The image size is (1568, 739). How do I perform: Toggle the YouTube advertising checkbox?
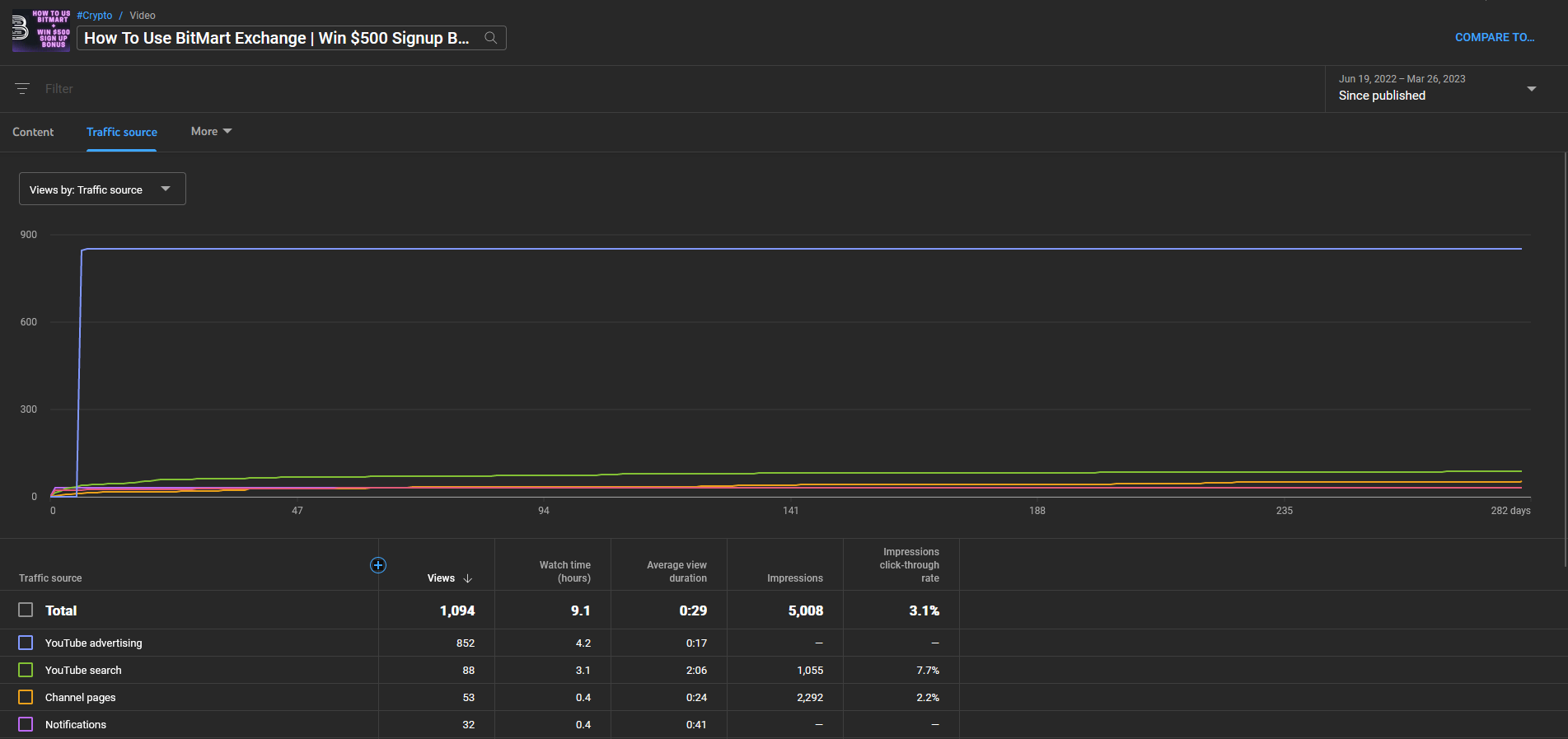pos(26,643)
